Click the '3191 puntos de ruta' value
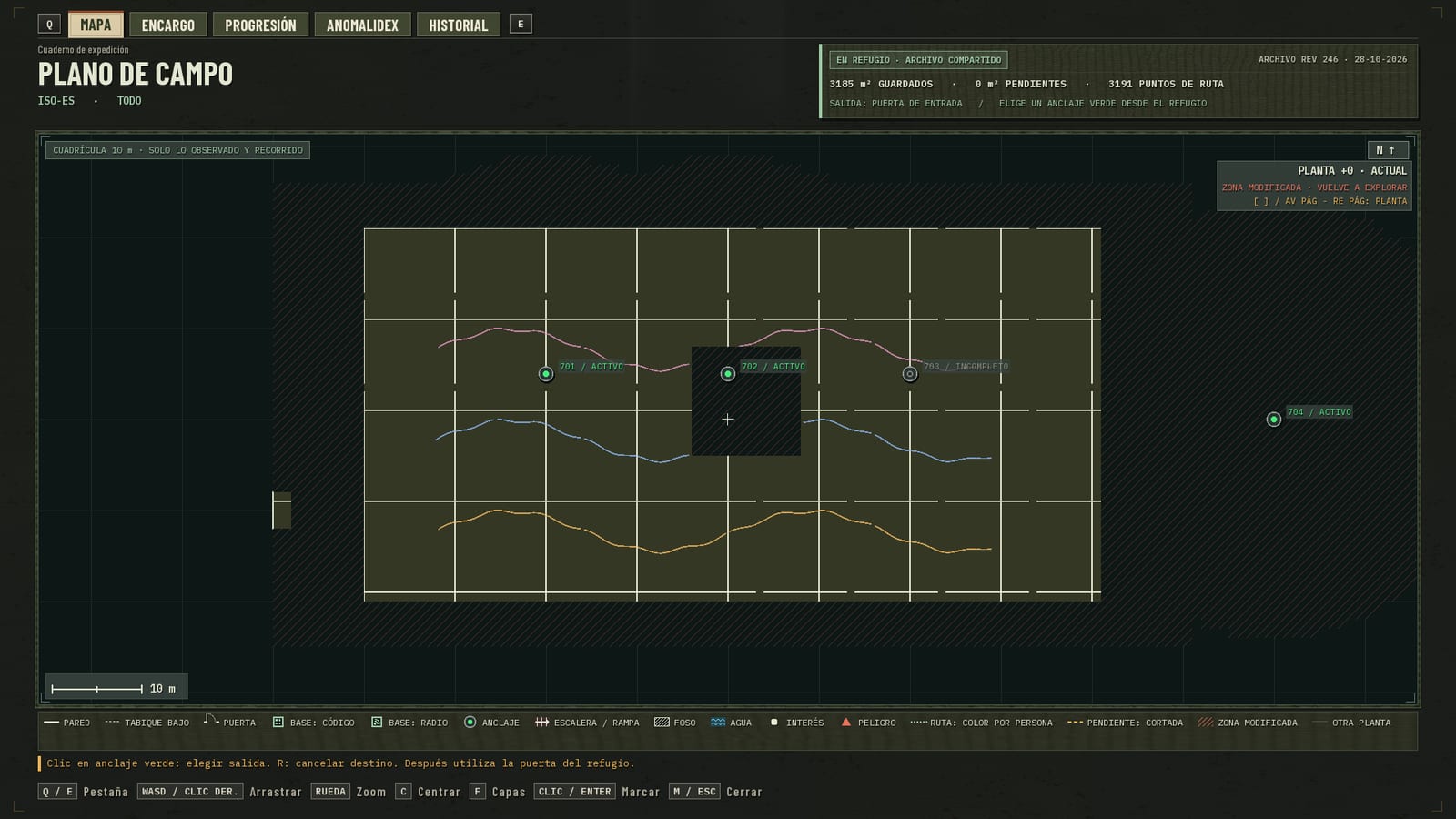The height and width of the screenshot is (819, 1456). point(1166,84)
